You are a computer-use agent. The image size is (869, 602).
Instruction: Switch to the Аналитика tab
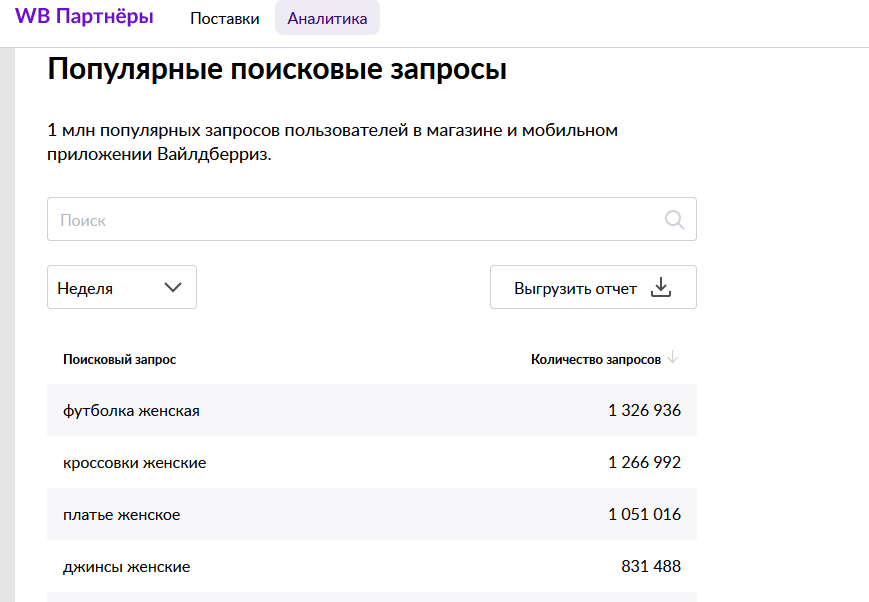[327, 19]
